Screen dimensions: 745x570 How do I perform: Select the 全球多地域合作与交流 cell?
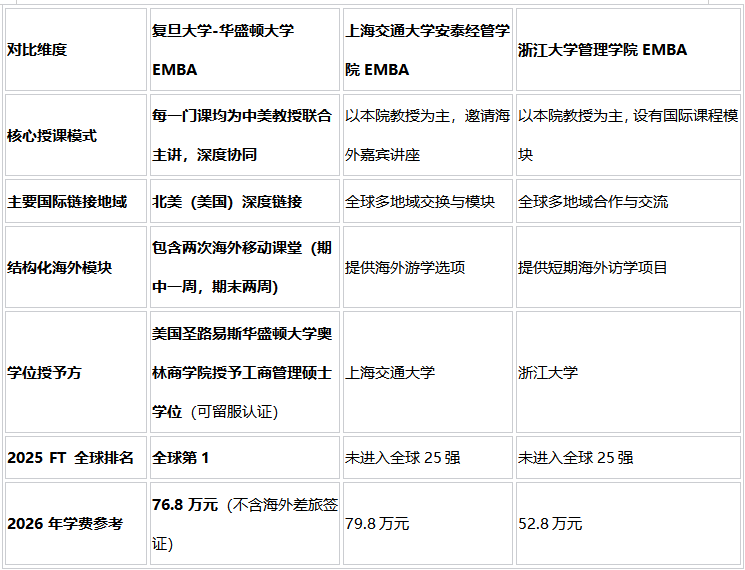click(593, 202)
